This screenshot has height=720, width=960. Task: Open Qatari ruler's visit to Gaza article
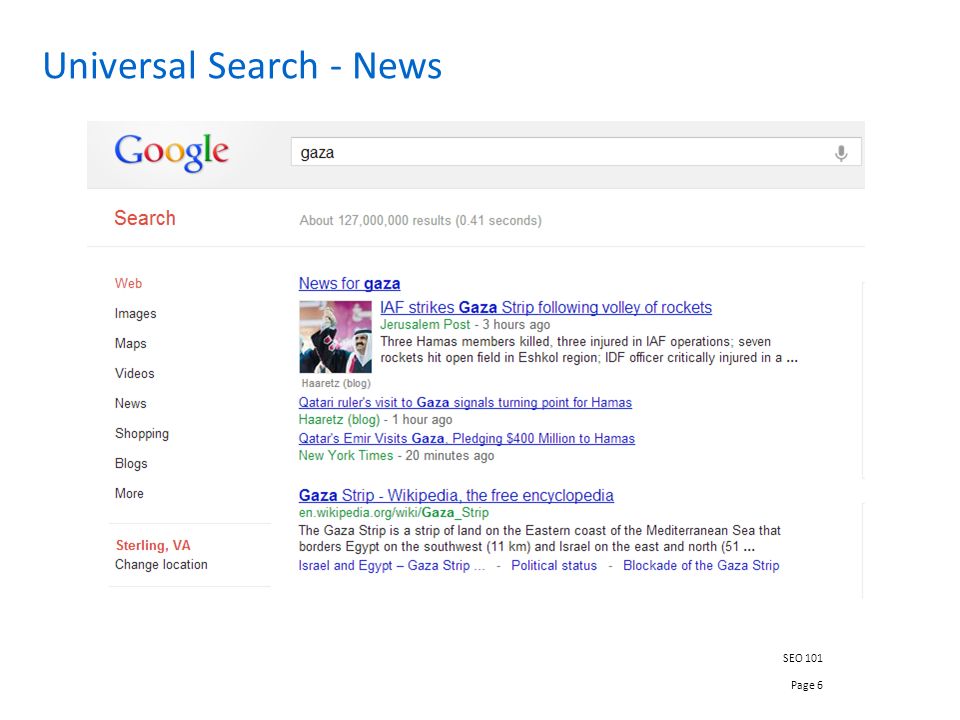(x=465, y=402)
